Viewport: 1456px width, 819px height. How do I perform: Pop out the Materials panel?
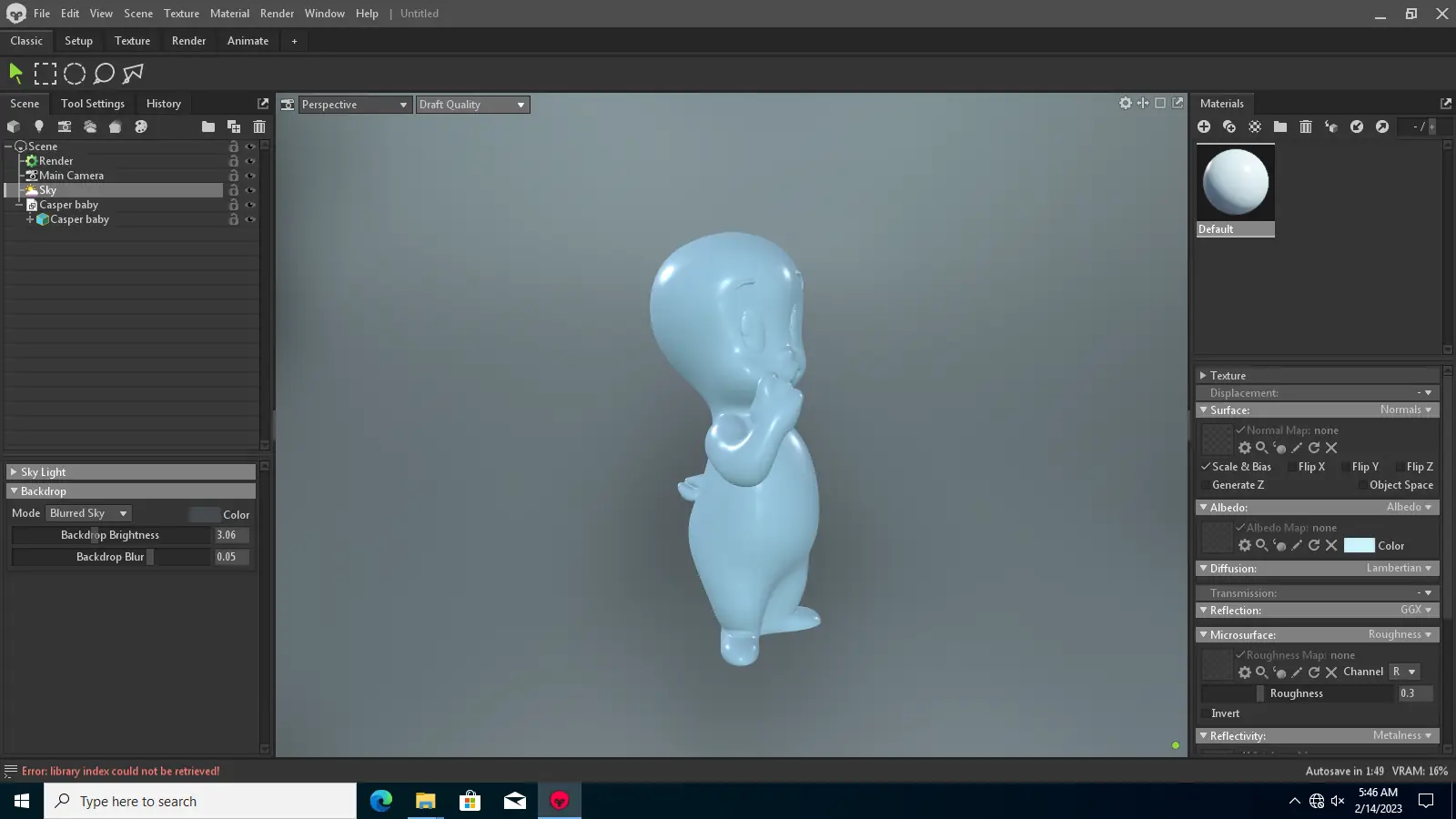point(1446,103)
